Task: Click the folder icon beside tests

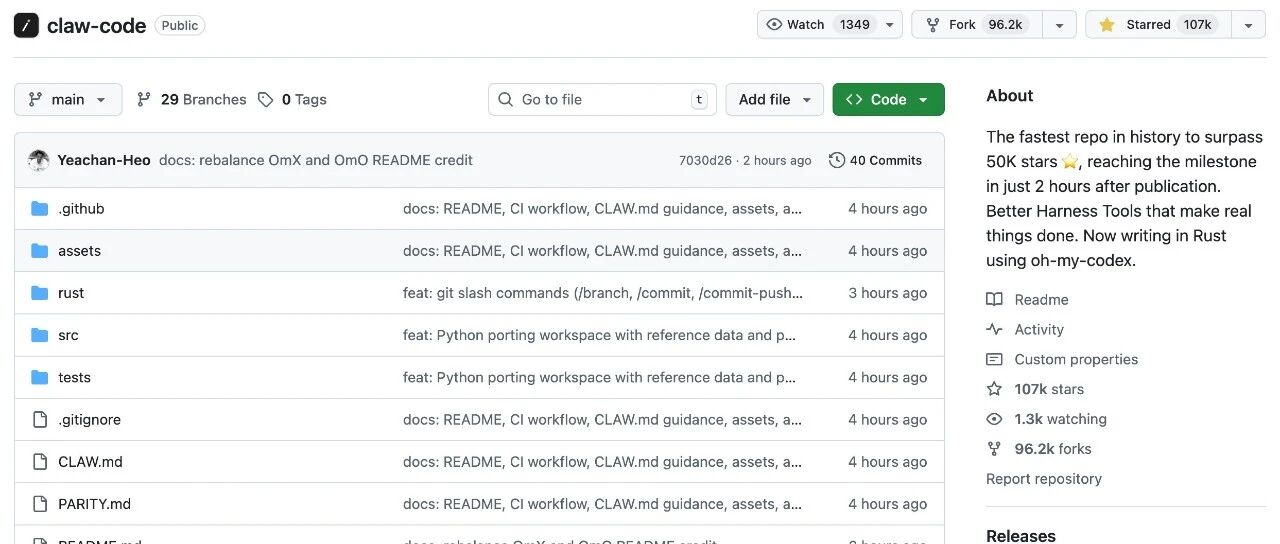Action: (40, 377)
